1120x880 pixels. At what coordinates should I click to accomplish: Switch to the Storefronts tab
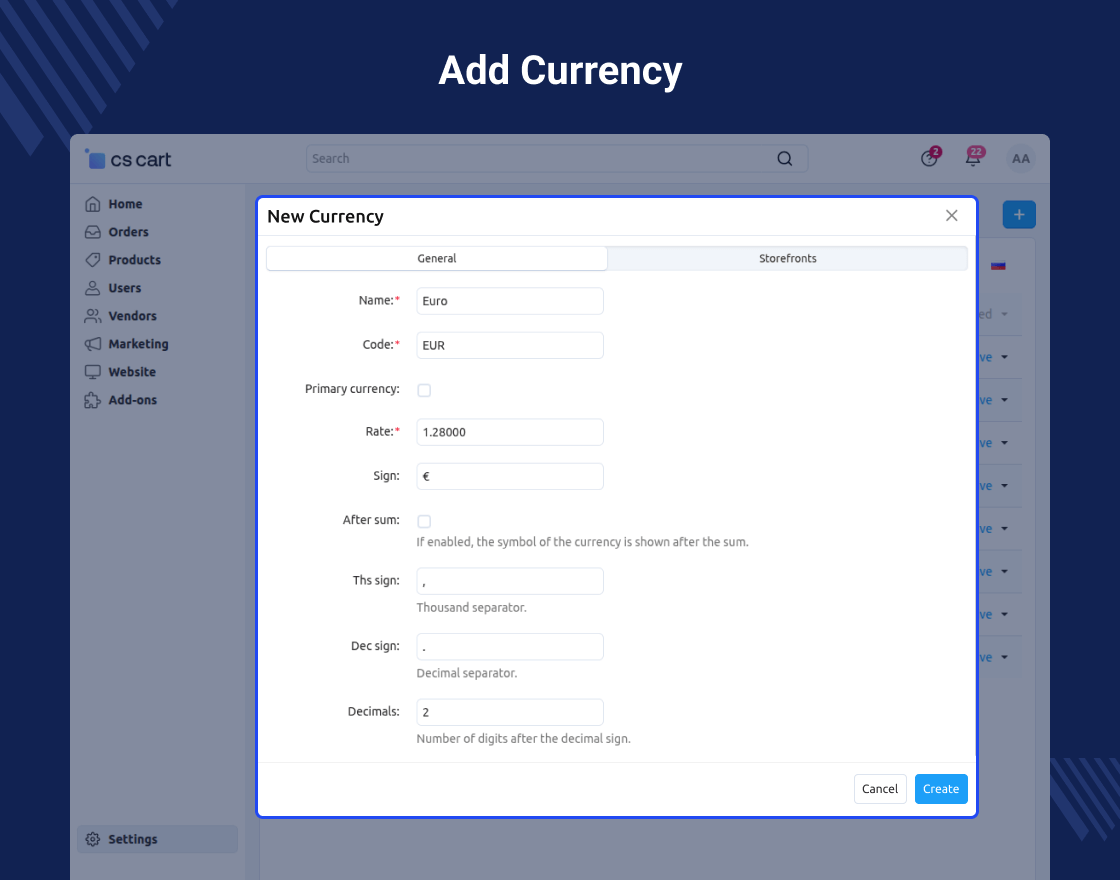787,258
